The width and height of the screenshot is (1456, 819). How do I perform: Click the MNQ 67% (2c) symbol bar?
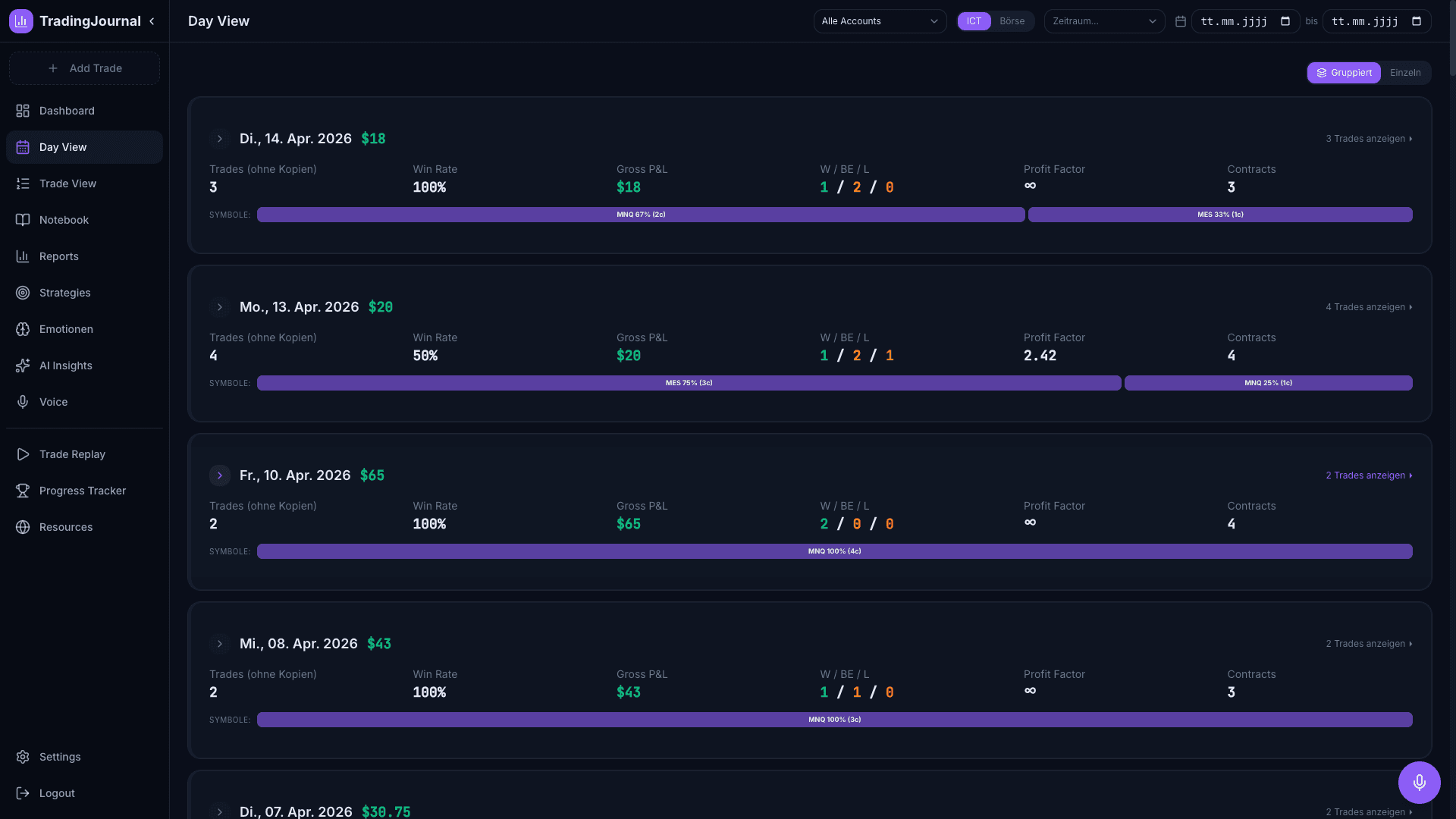pos(641,215)
